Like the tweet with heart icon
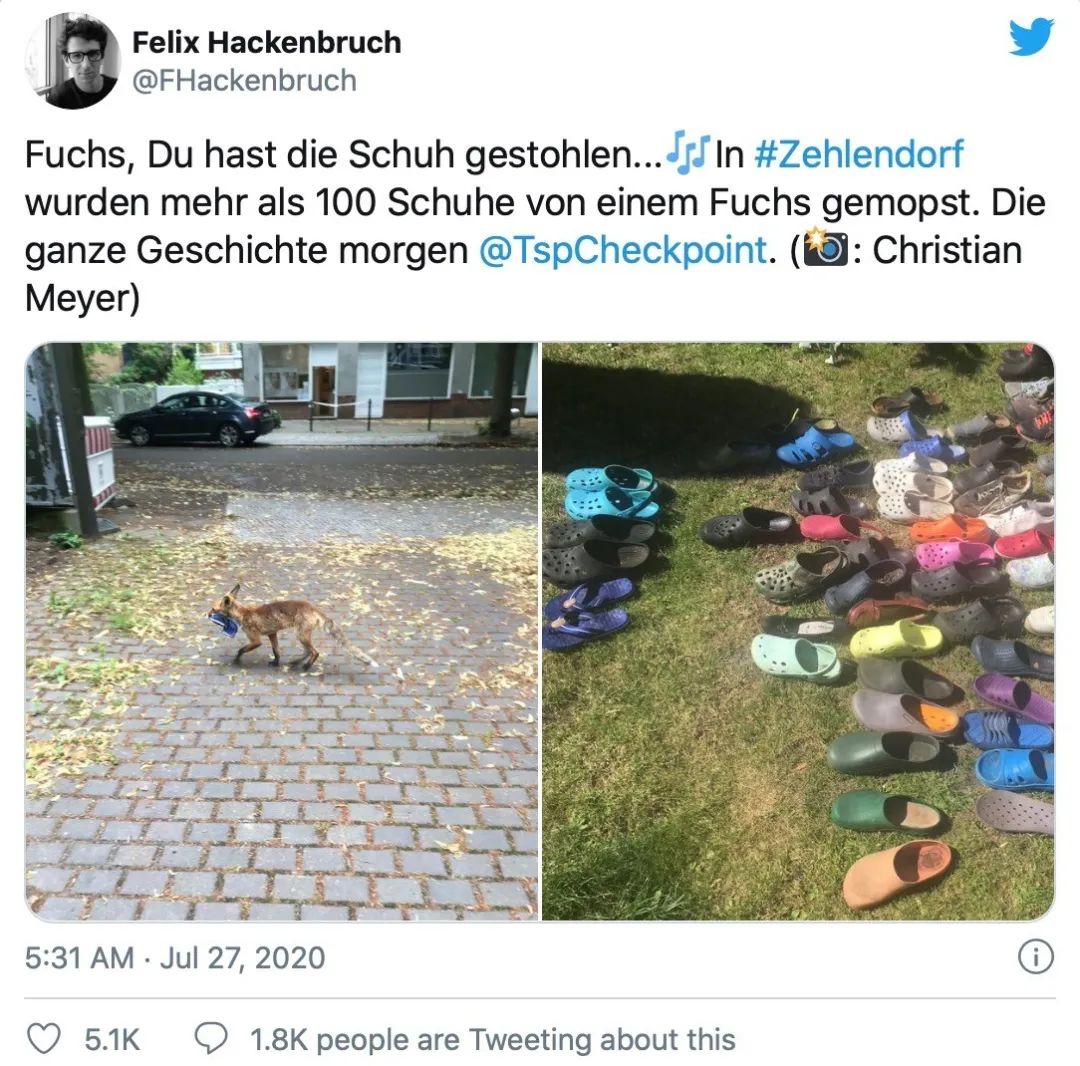This screenshot has width=1080, height=1066. click(x=43, y=1038)
